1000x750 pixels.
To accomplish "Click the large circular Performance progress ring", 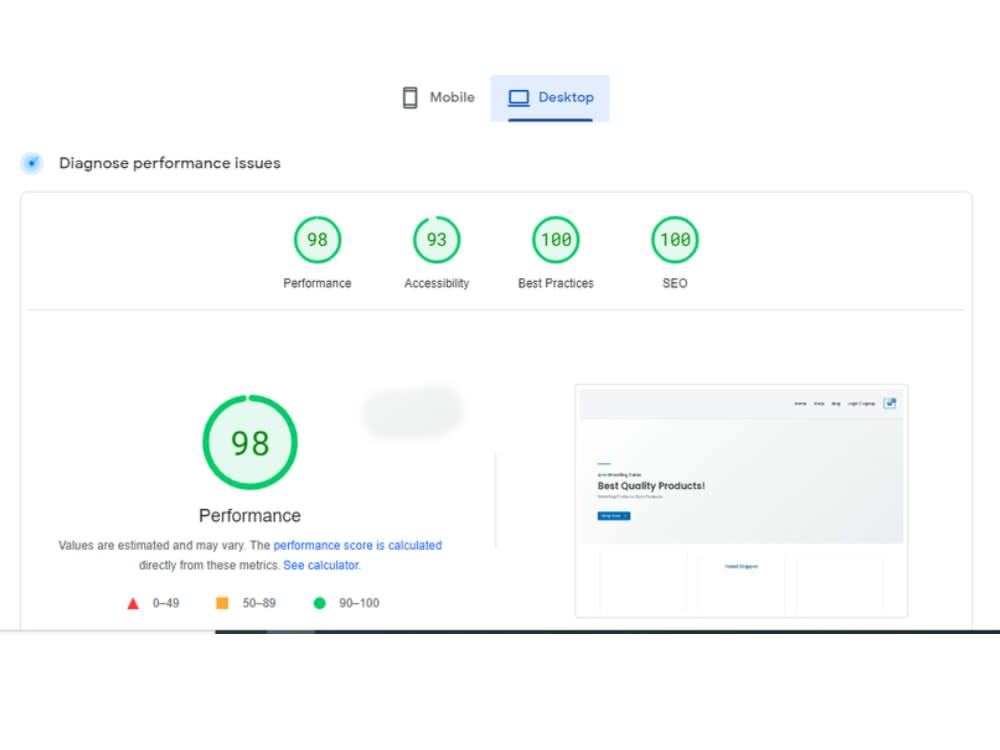I will coord(249,442).
